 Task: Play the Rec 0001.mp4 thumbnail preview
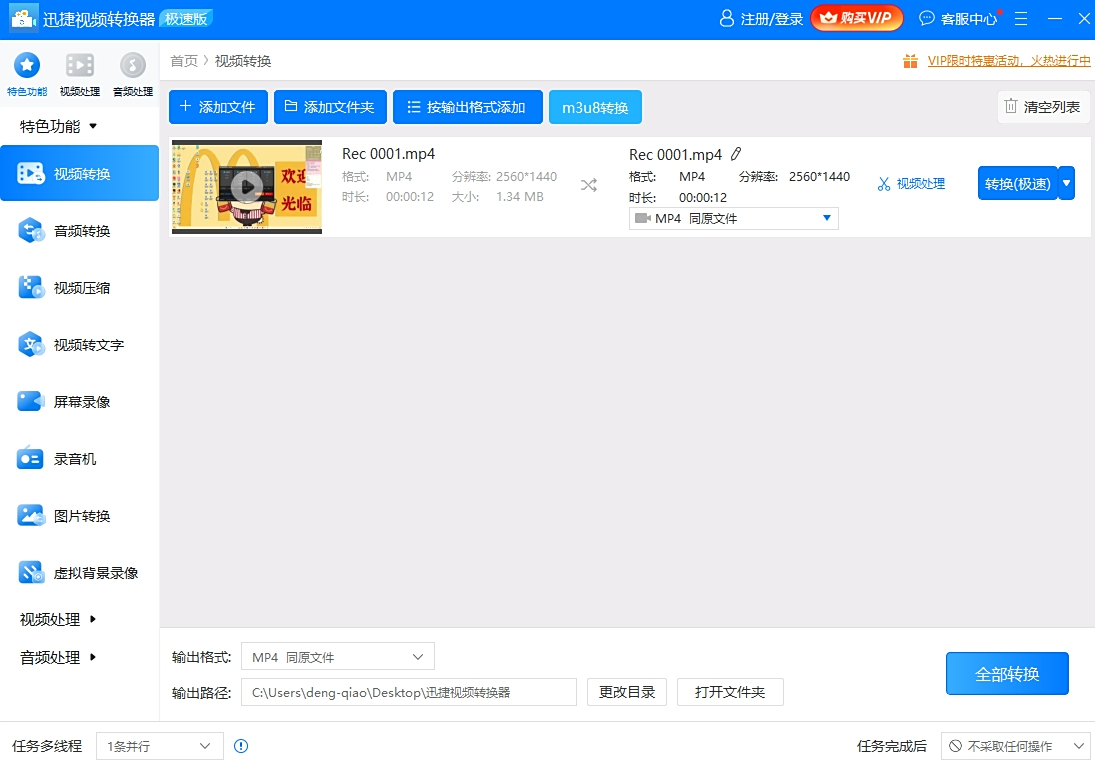tap(247, 186)
